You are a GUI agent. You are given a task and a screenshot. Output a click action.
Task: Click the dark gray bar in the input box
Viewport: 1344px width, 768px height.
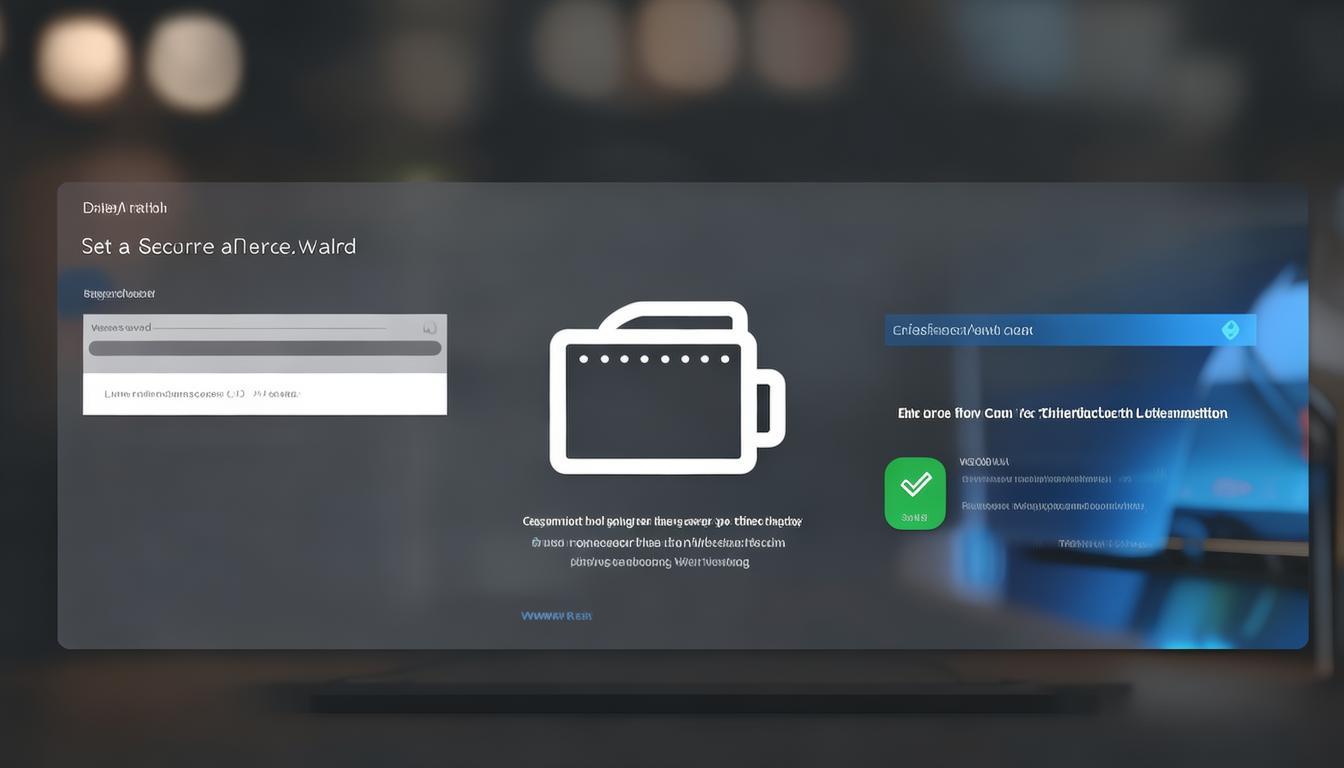(264, 349)
